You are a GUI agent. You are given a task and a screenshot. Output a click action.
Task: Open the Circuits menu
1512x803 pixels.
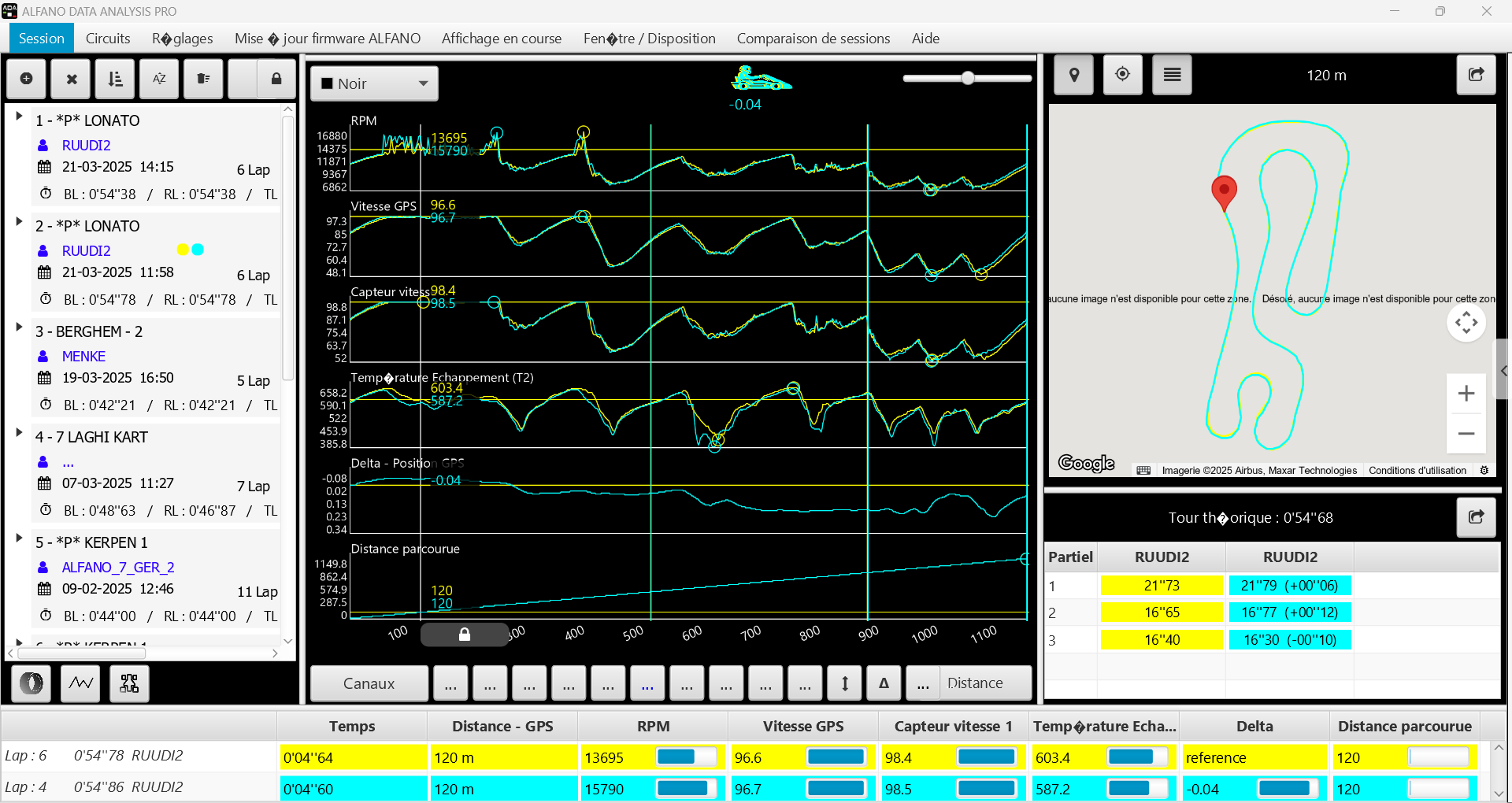pyautogui.click(x=108, y=39)
